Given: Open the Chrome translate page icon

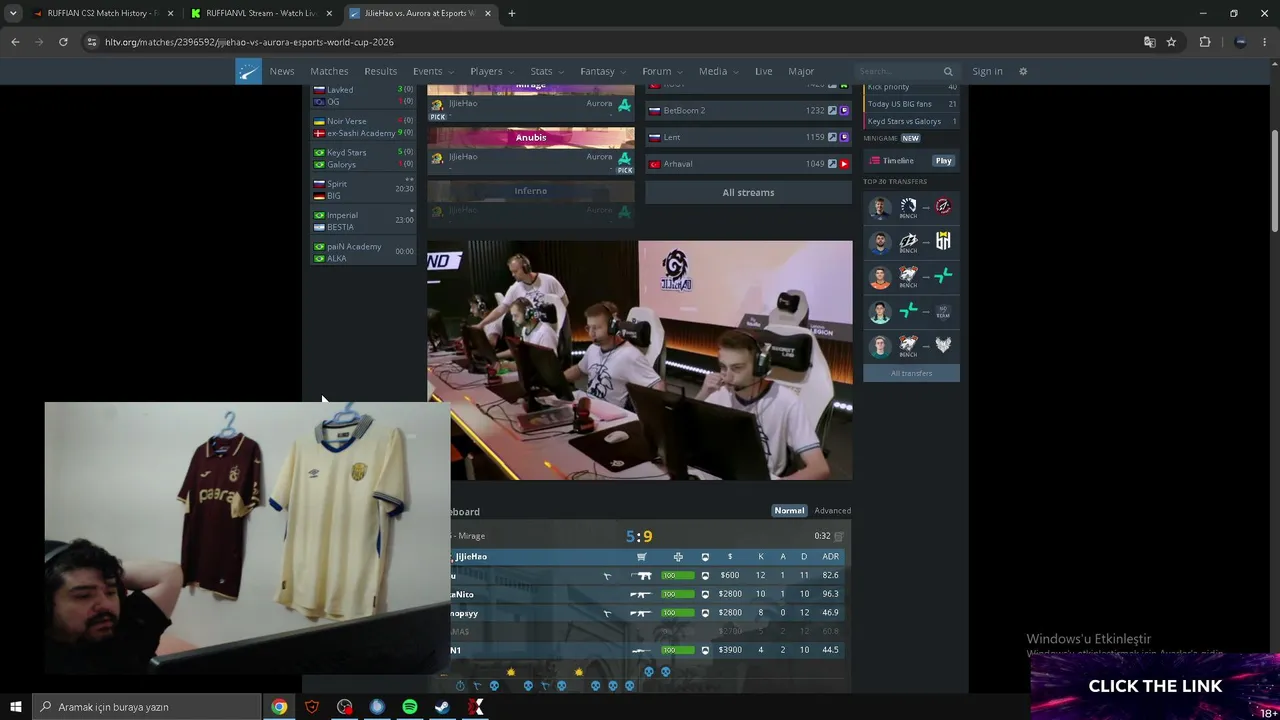Looking at the screenshot, I should 1150,42.
